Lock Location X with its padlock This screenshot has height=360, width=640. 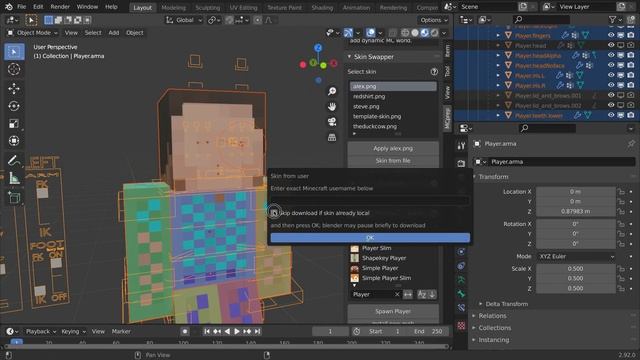point(621,192)
